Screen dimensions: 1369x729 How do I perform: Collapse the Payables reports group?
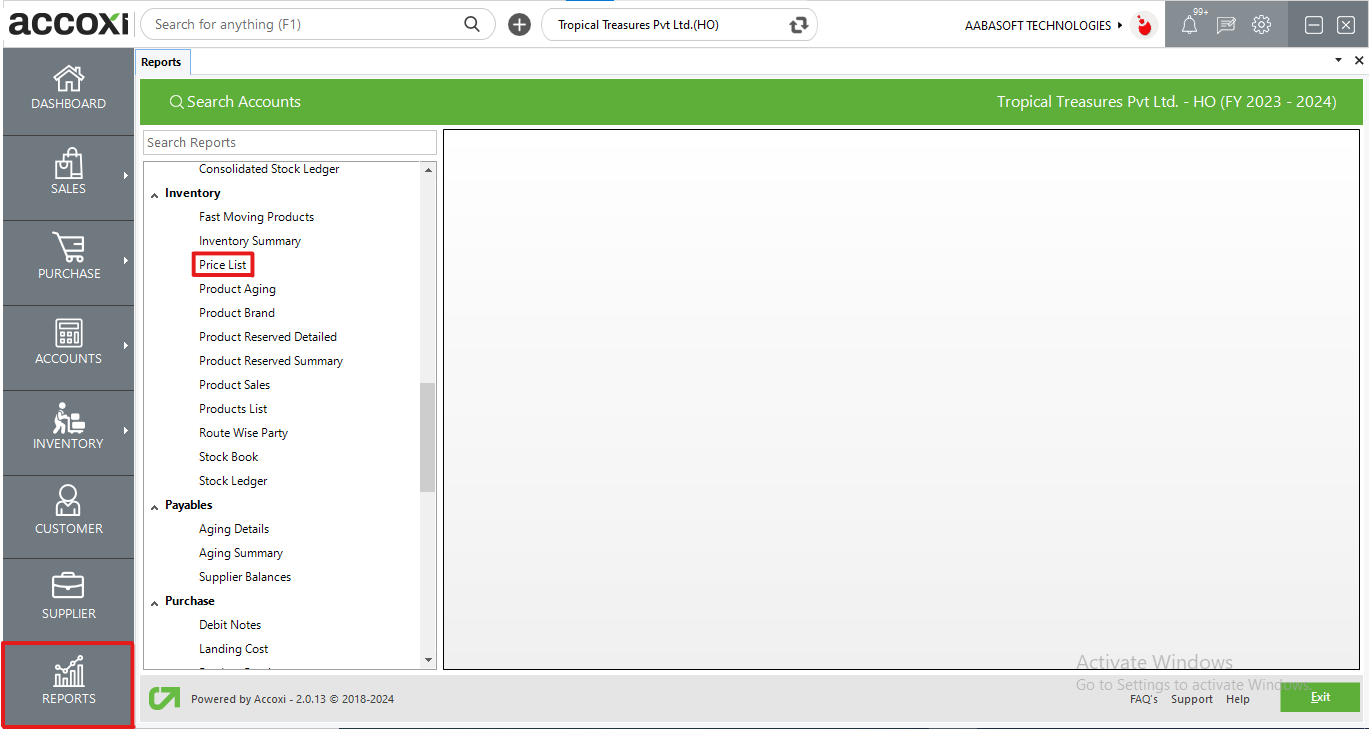coord(155,506)
